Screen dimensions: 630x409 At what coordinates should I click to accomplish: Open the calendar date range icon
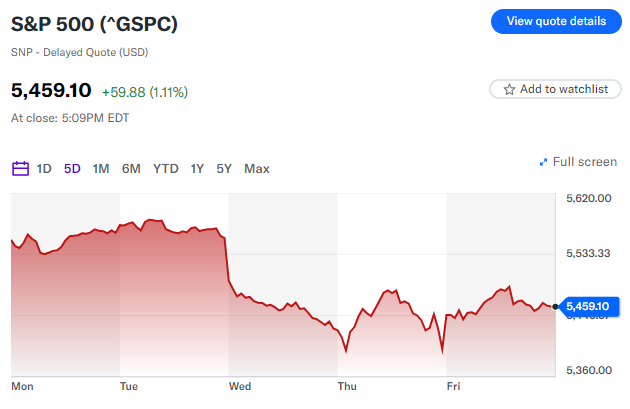(20, 168)
